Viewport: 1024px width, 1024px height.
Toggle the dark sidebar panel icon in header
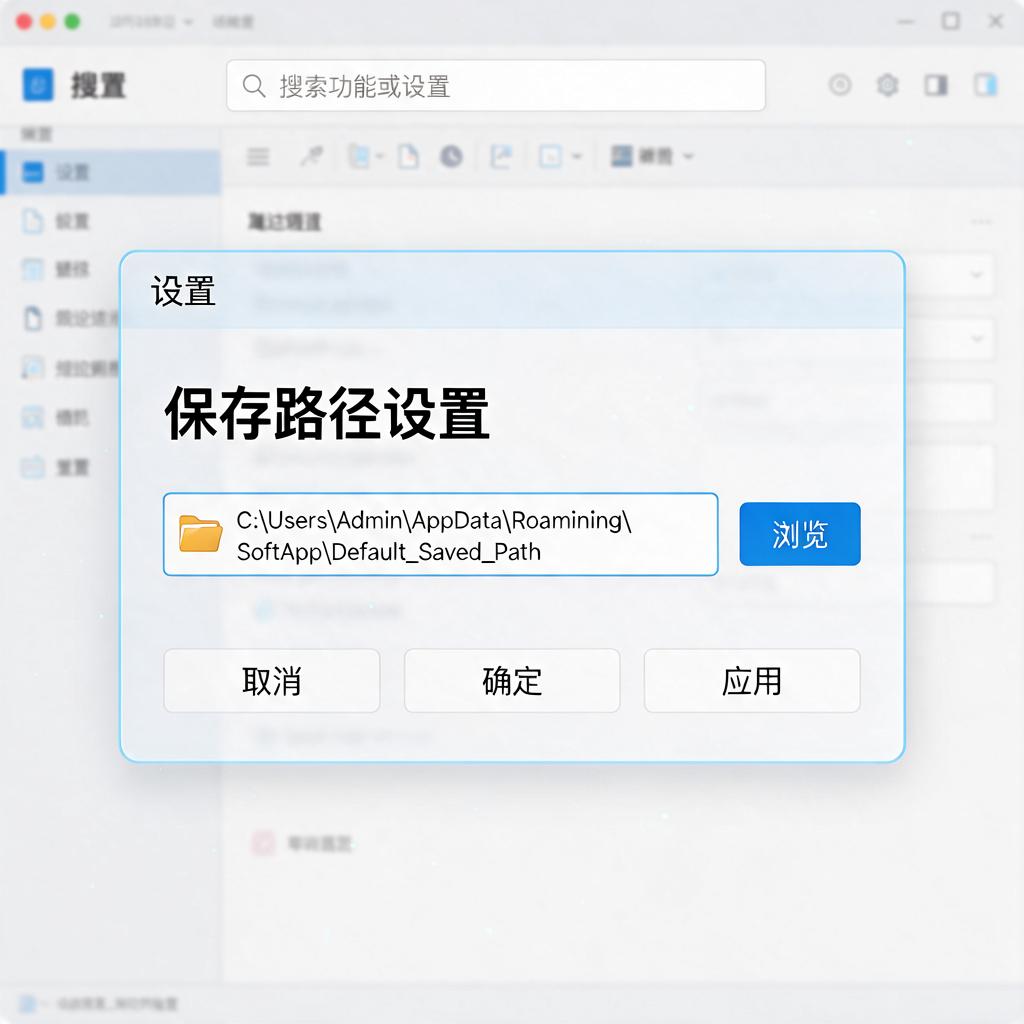935,85
